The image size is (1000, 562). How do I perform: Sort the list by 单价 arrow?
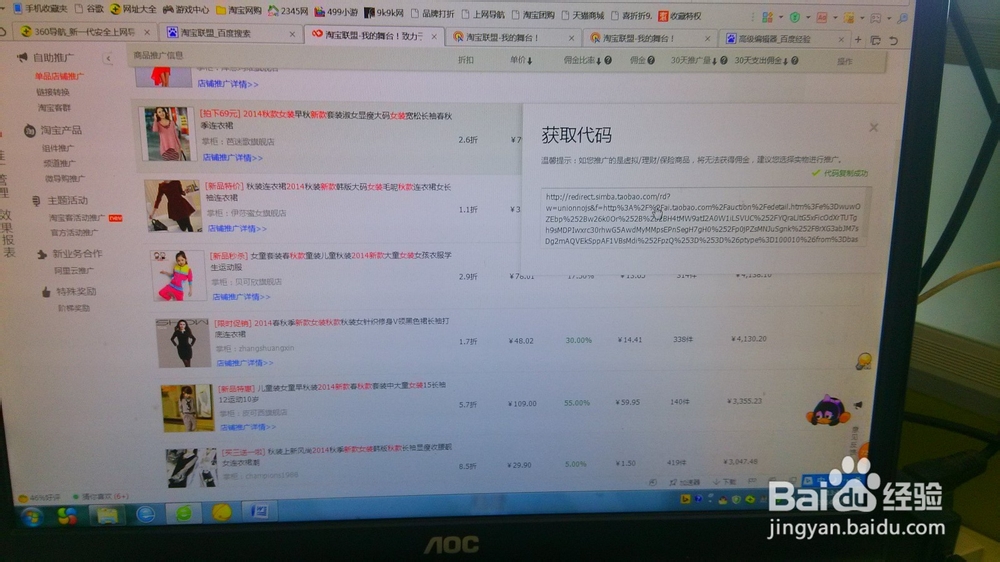(530, 61)
